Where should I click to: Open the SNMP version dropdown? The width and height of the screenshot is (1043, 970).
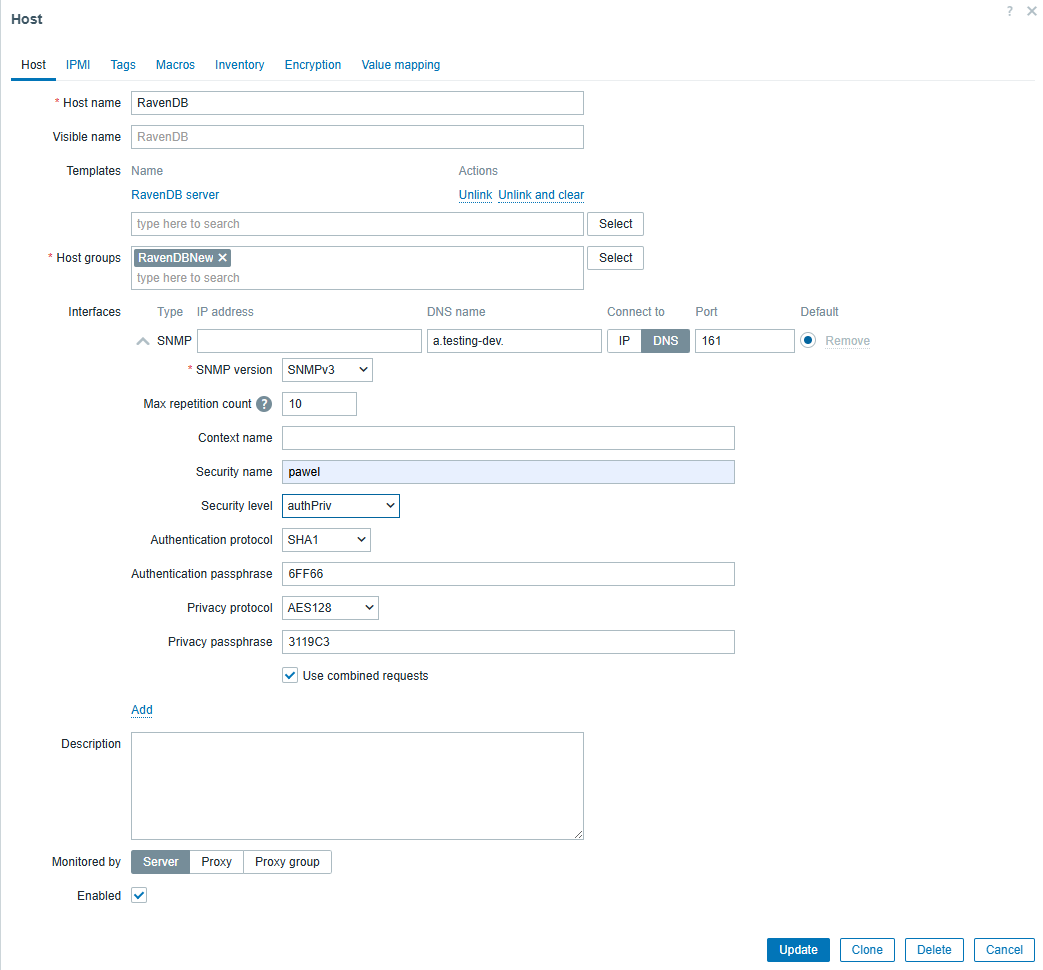point(327,370)
